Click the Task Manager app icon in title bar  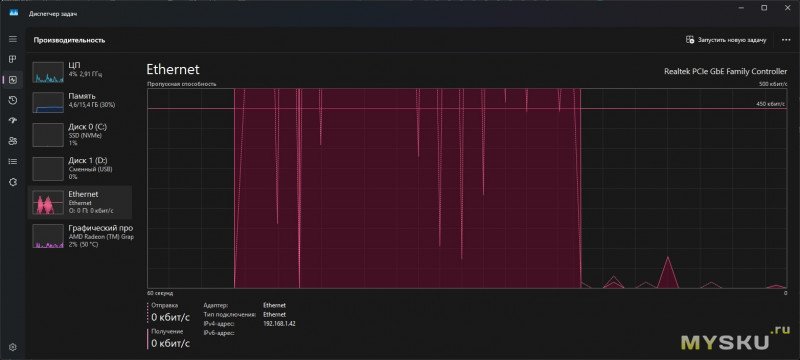click(13, 13)
